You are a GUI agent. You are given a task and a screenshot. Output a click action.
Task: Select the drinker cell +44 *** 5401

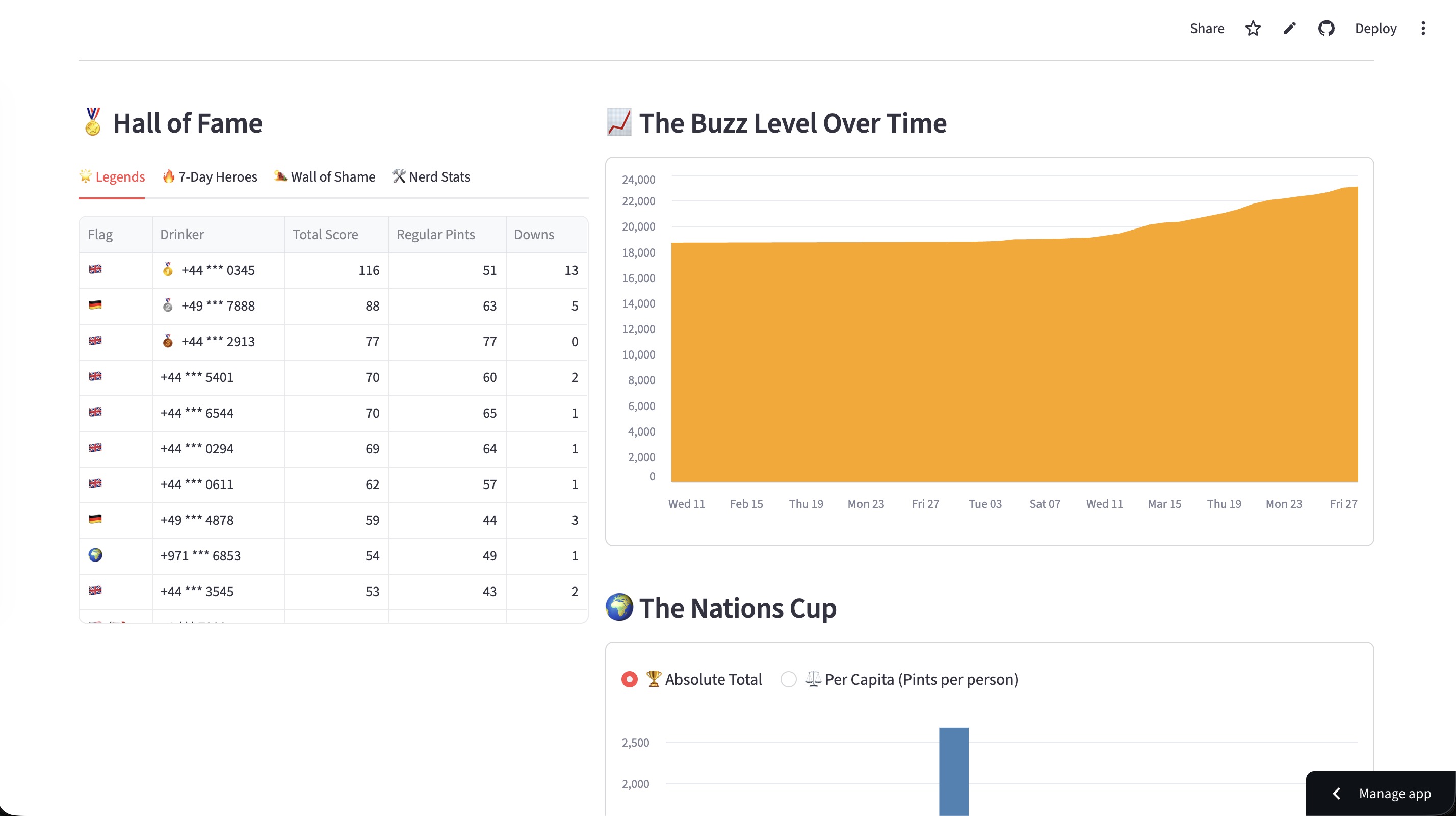click(x=219, y=377)
